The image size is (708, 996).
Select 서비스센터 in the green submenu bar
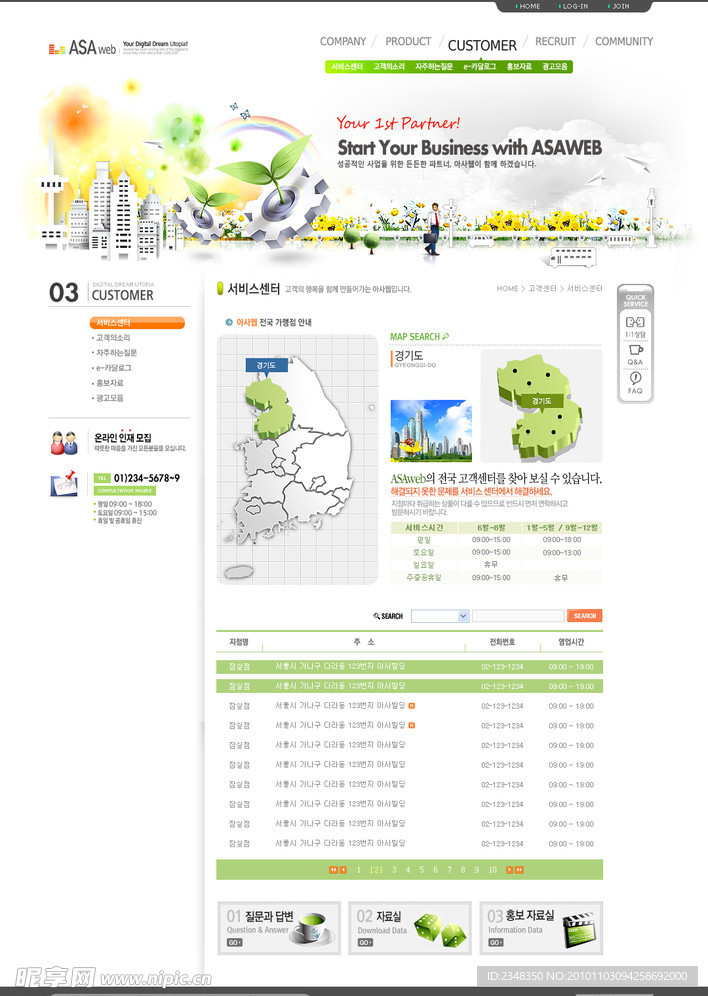click(347, 67)
